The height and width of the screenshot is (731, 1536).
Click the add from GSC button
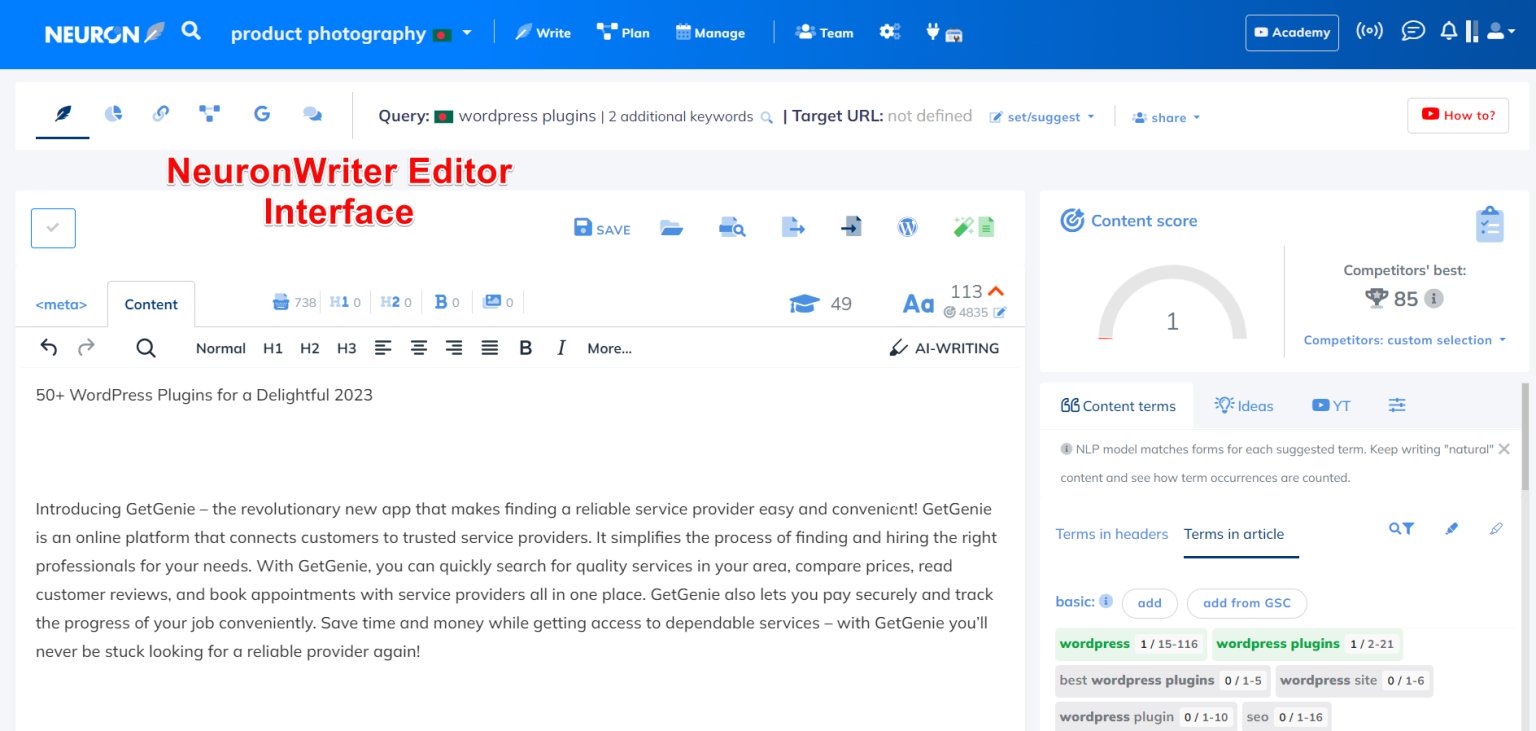(1246, 603)
